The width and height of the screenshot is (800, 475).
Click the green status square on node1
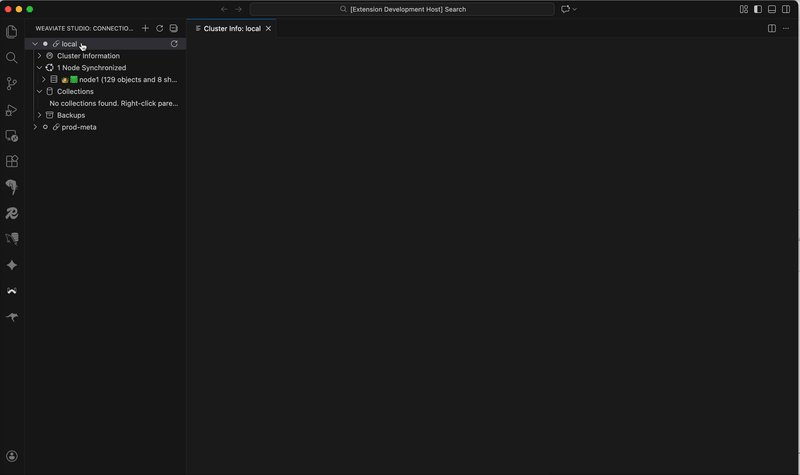point(74,79)
